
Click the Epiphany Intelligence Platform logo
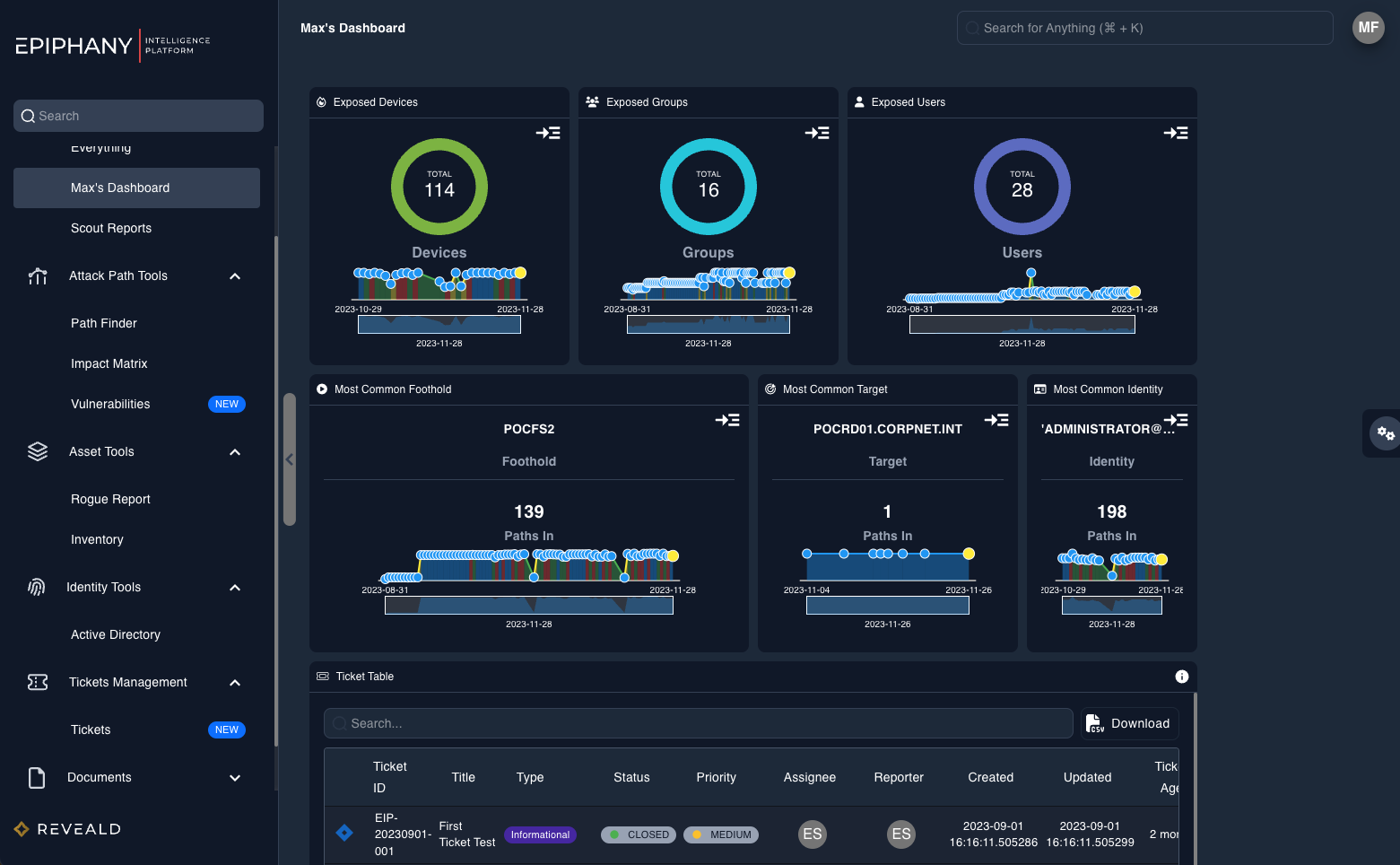(x=110, y=46)
